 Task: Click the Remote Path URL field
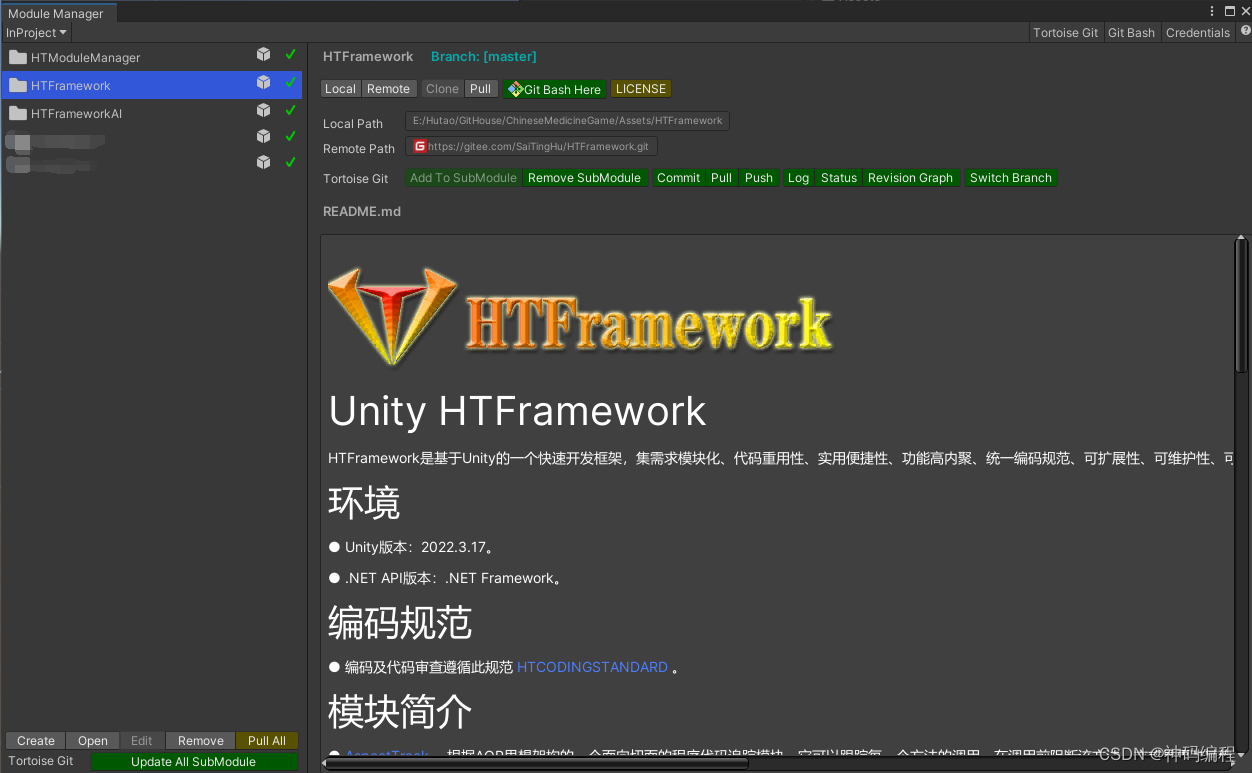coord(531,146)
